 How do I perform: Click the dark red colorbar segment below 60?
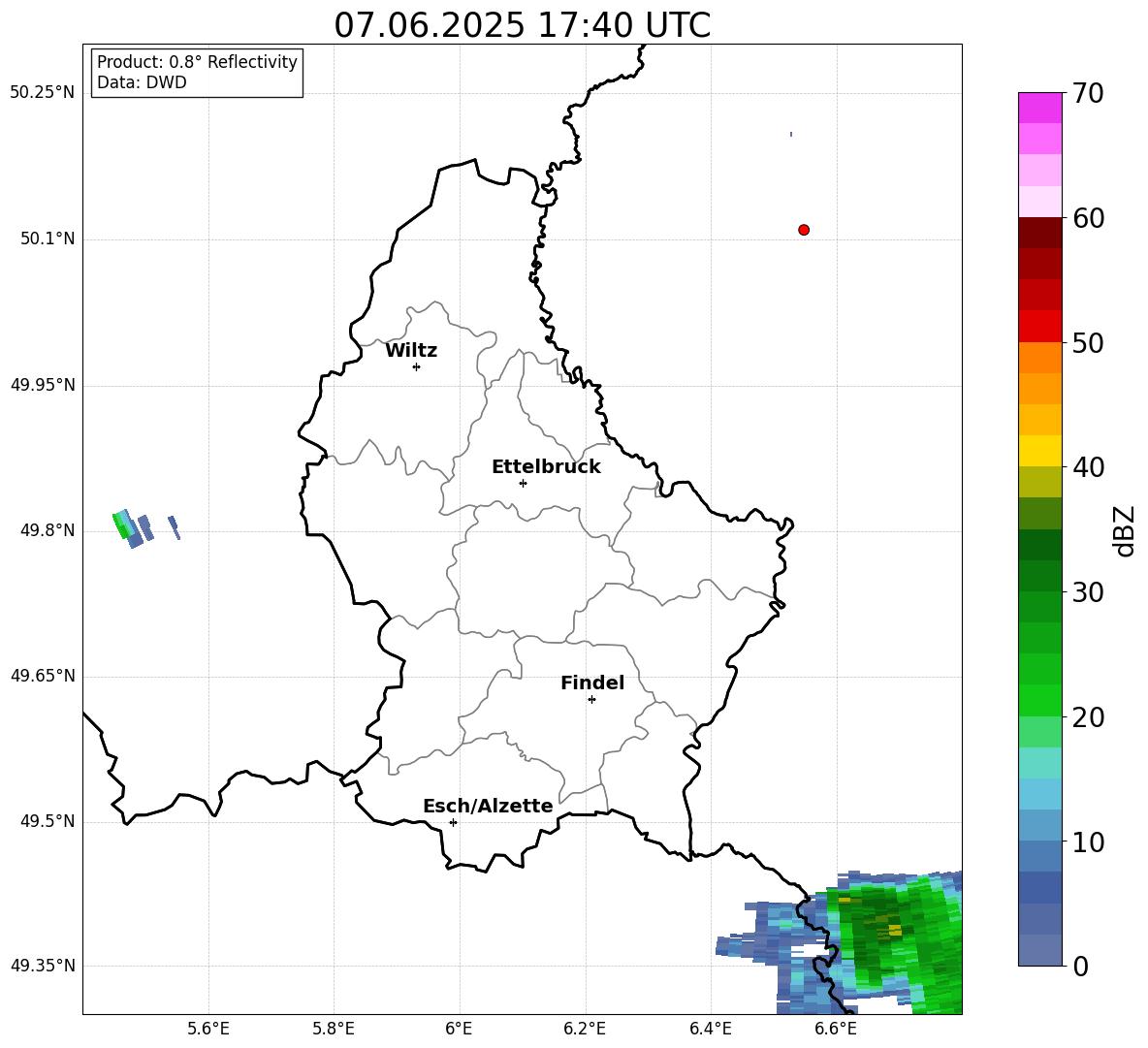click(1040, 232)
